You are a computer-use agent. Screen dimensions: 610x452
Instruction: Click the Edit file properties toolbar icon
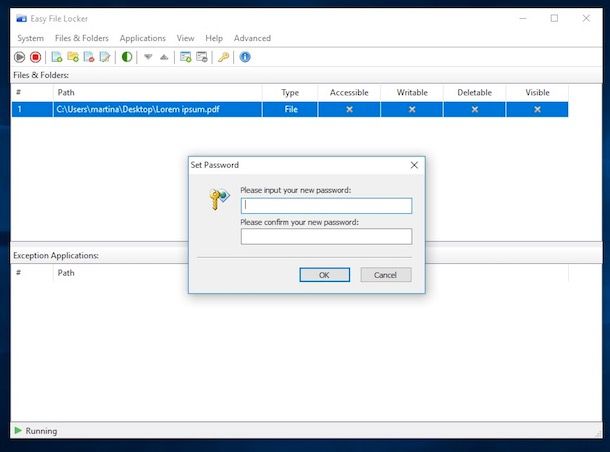coord(105,57)
